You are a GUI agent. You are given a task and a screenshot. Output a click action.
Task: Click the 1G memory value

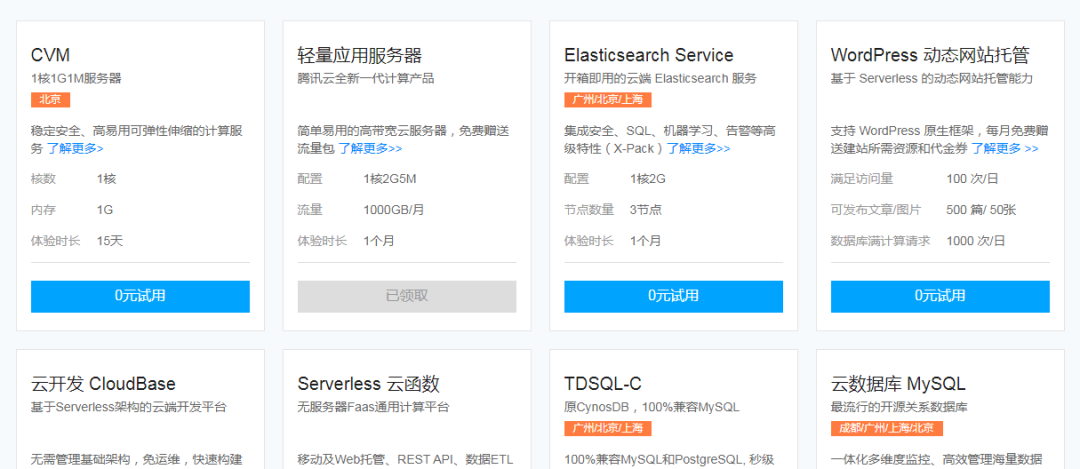(105, 210)
